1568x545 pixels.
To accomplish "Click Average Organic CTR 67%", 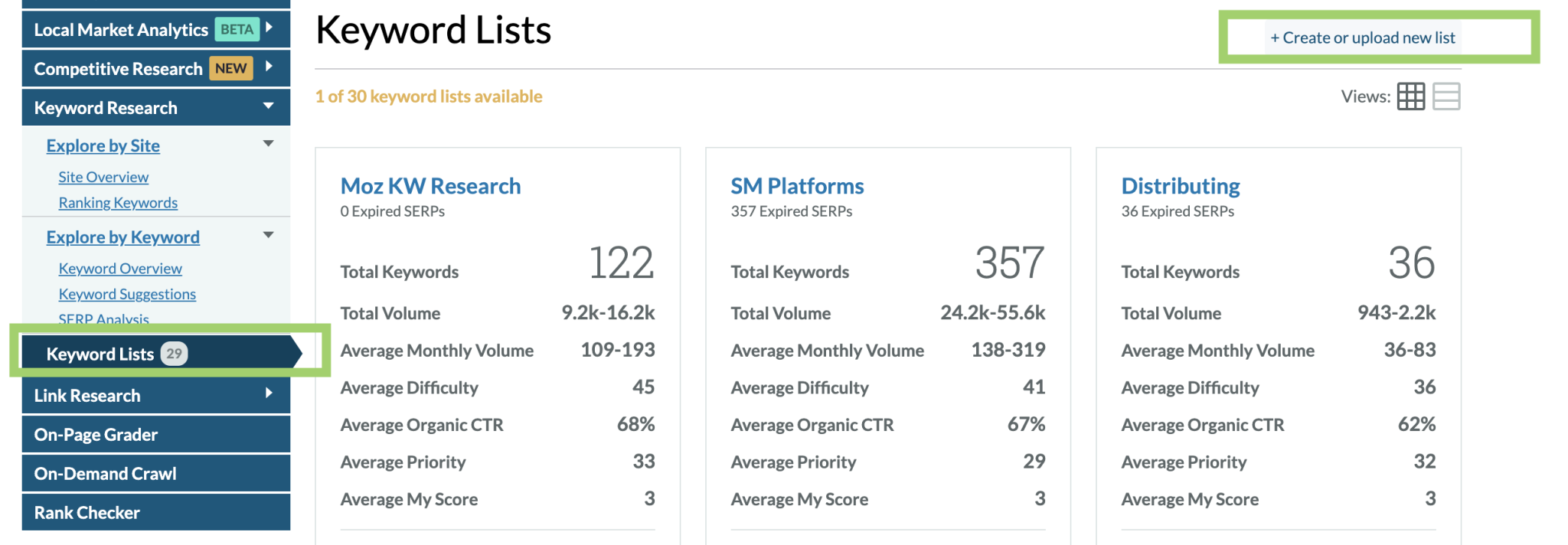I will (x=1026, y=424).
